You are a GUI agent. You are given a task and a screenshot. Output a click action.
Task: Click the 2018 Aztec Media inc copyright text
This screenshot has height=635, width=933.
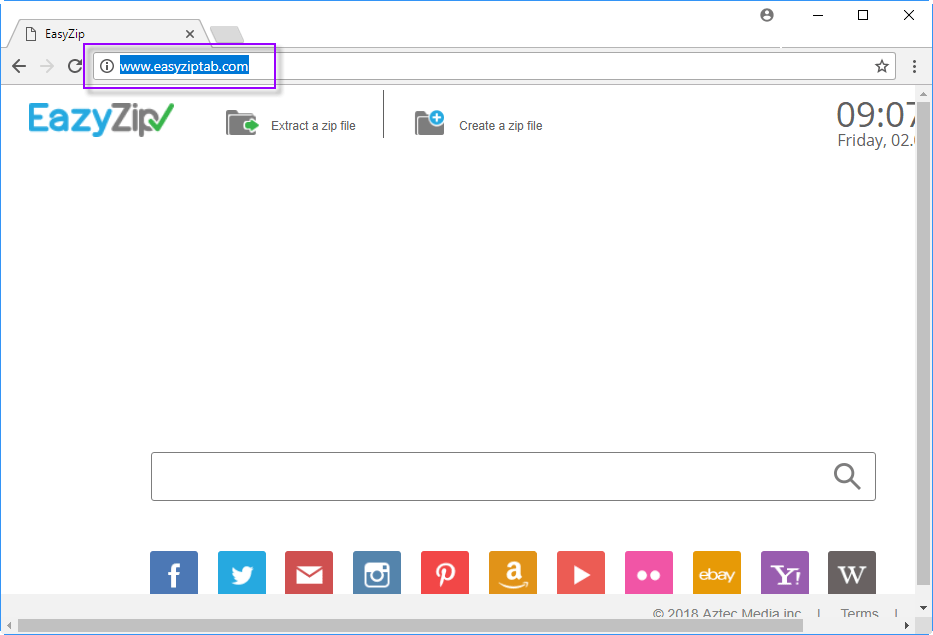click(x=727, y=613)
